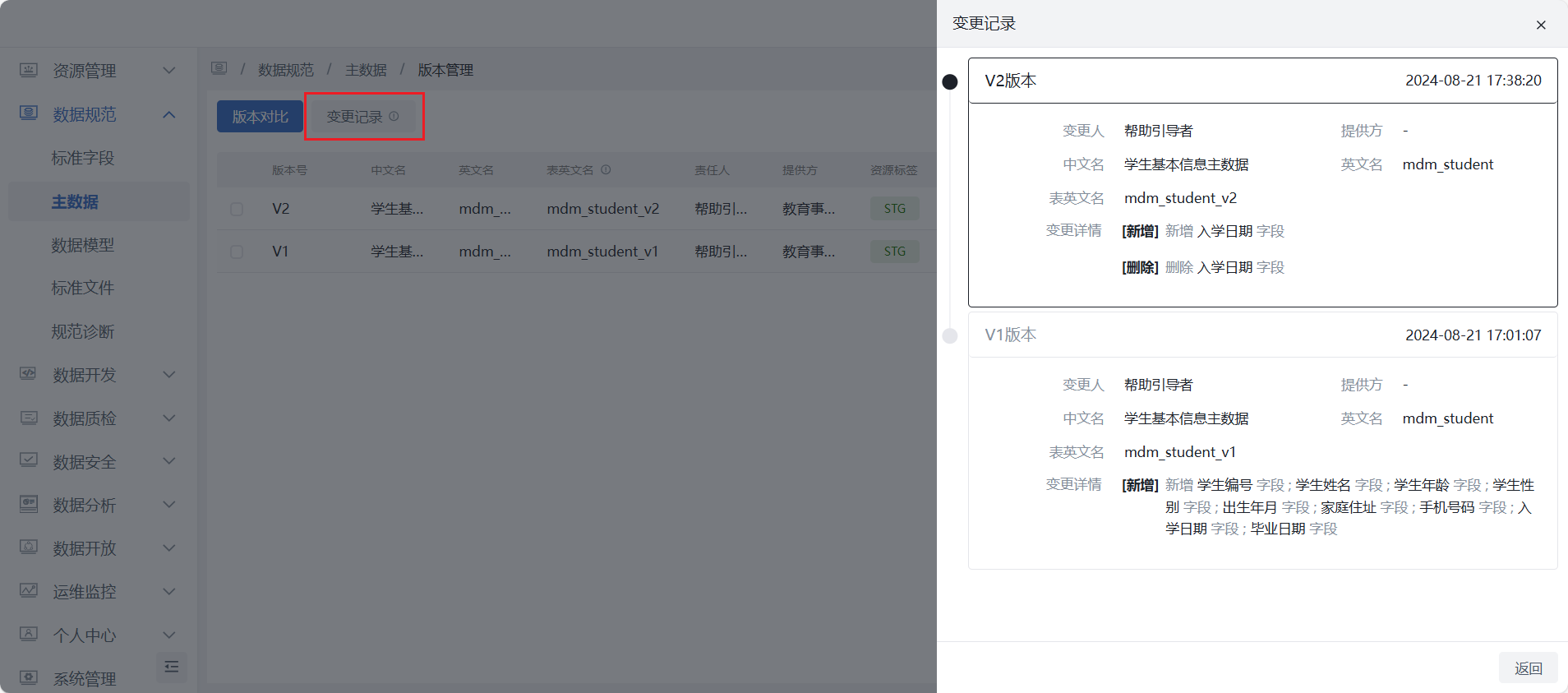Go to 主数据 breadcrumb link

366,70
